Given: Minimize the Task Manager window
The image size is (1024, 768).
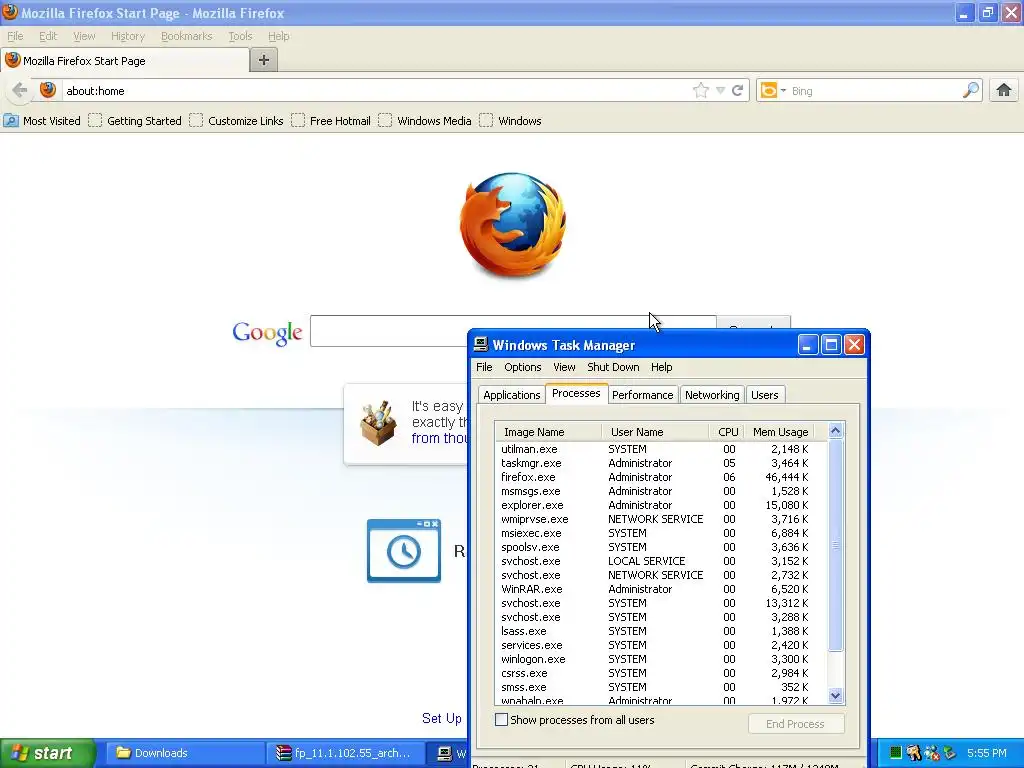Looking at the screenshot, I should click(808, 345).
